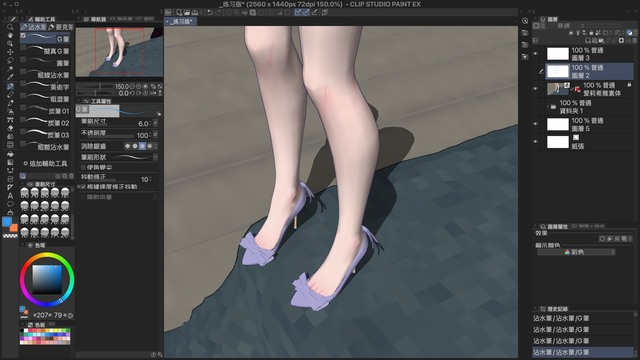This screenshot has width=640, height=360.
Task: Select the Pencil tool
Action: 10,95
